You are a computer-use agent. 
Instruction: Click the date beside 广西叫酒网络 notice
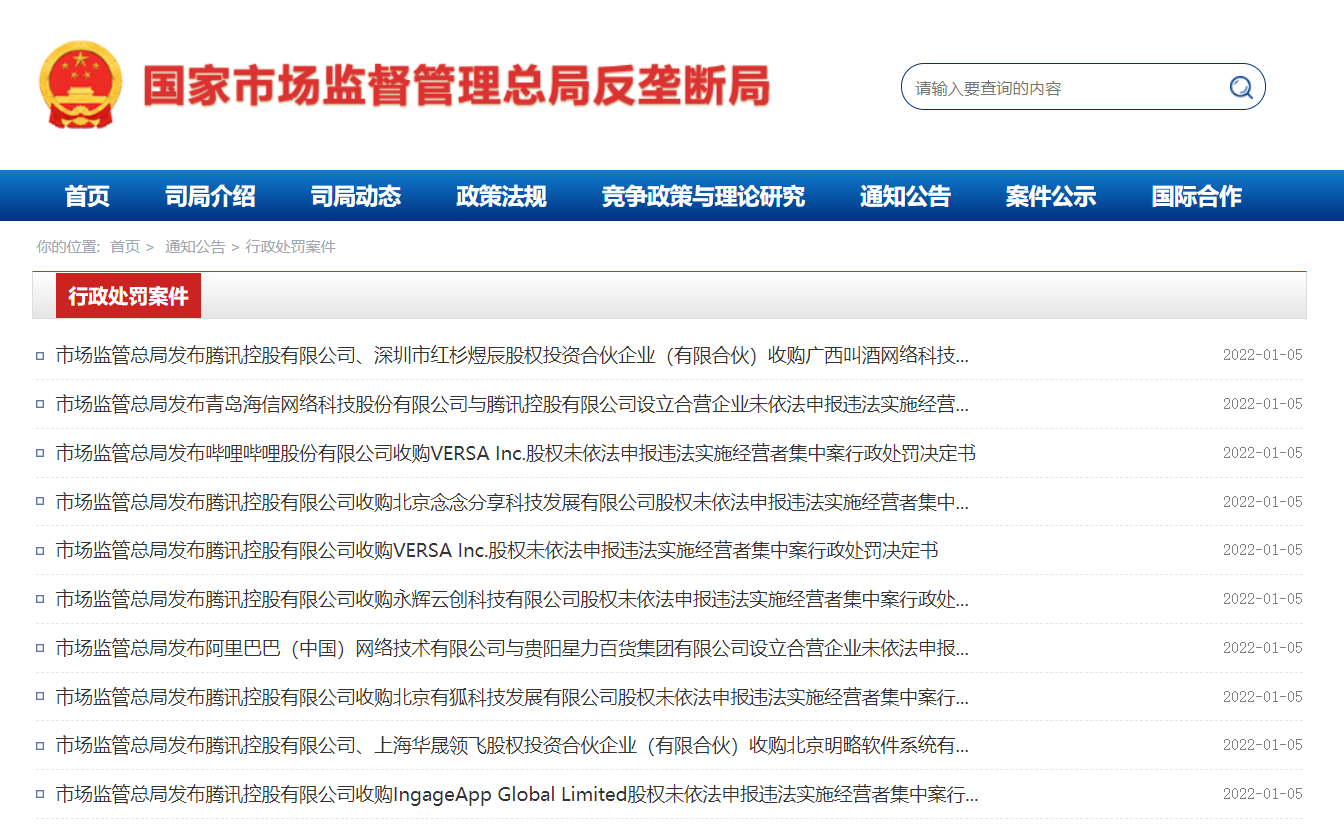pos(1262,355)
